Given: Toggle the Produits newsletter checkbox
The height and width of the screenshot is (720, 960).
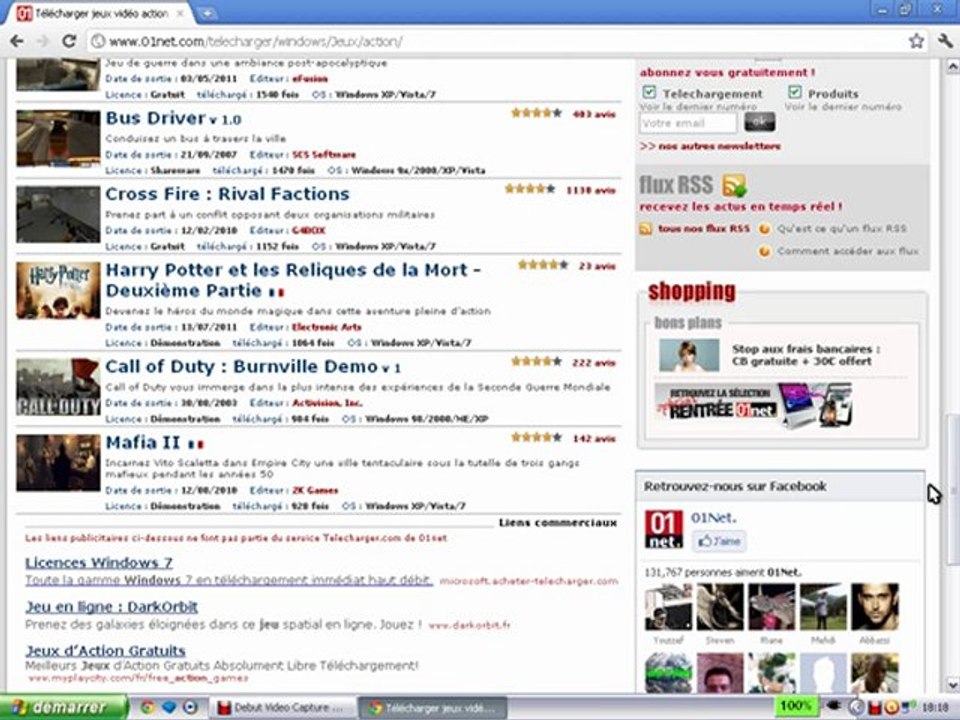Looking at the screenshot, I should [795, 92].
